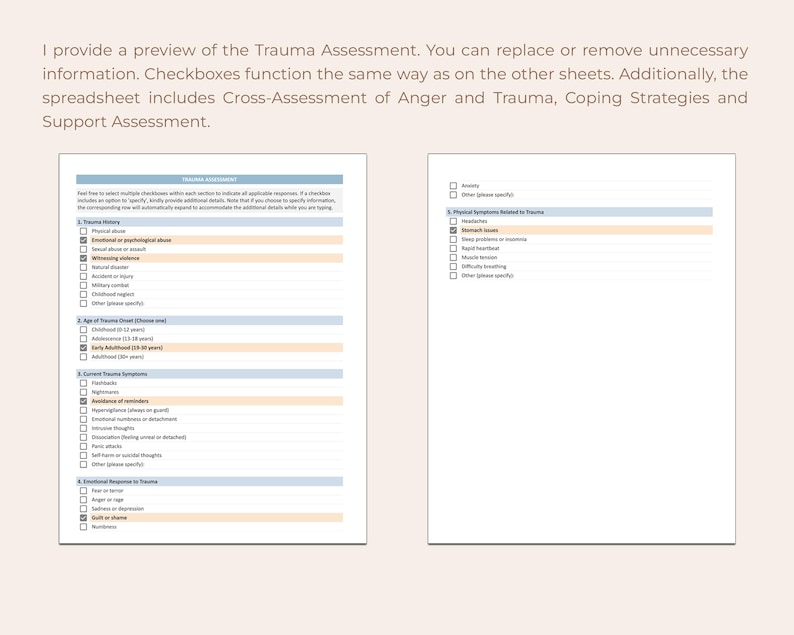Image resolution: width=794 pixels, height=635 pixels.
Task: Uncheck the Witnessing violence checkbox
Action: click(x=84, y=258)
